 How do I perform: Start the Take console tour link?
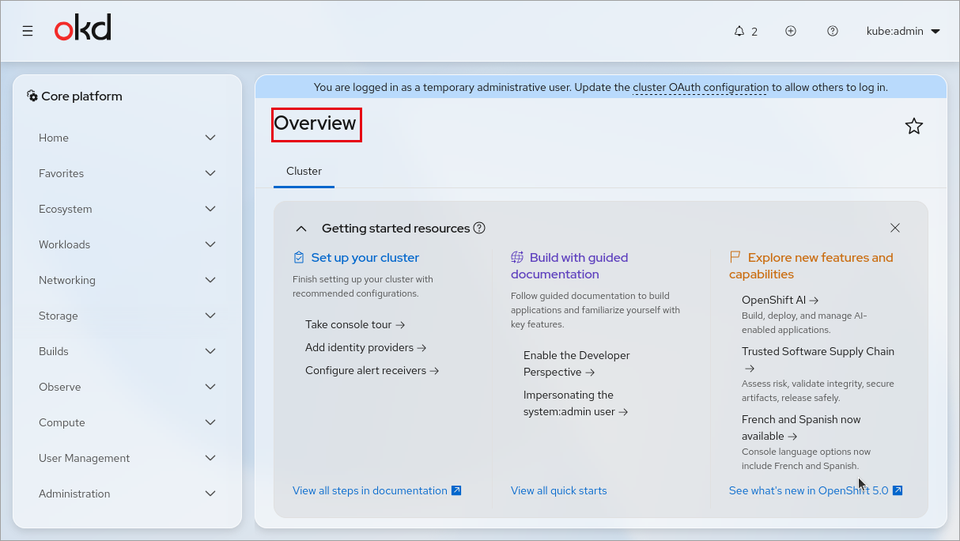(355, 324)
